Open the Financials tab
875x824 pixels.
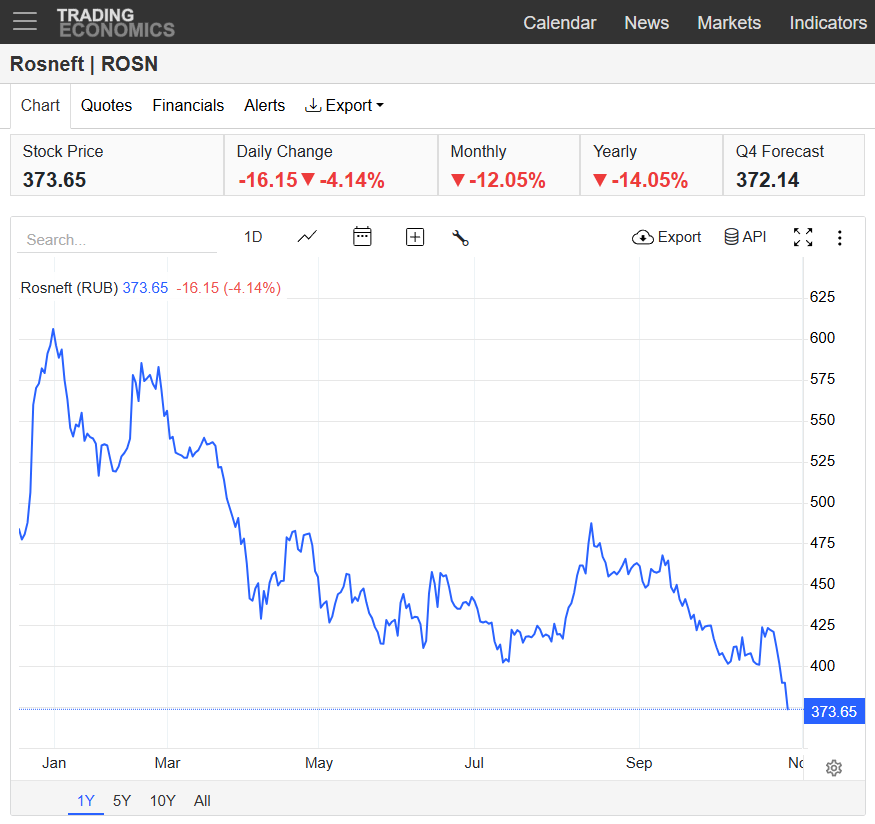188,105
